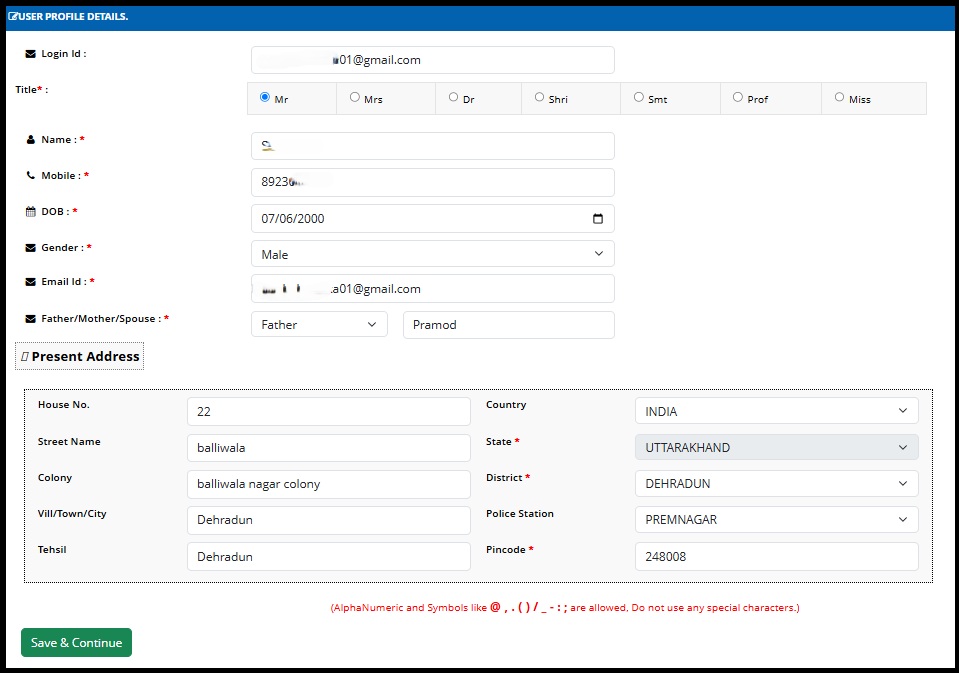The image size is (959, 673).
Task: Click the Save & Continue button
Action: pos(76,642)
